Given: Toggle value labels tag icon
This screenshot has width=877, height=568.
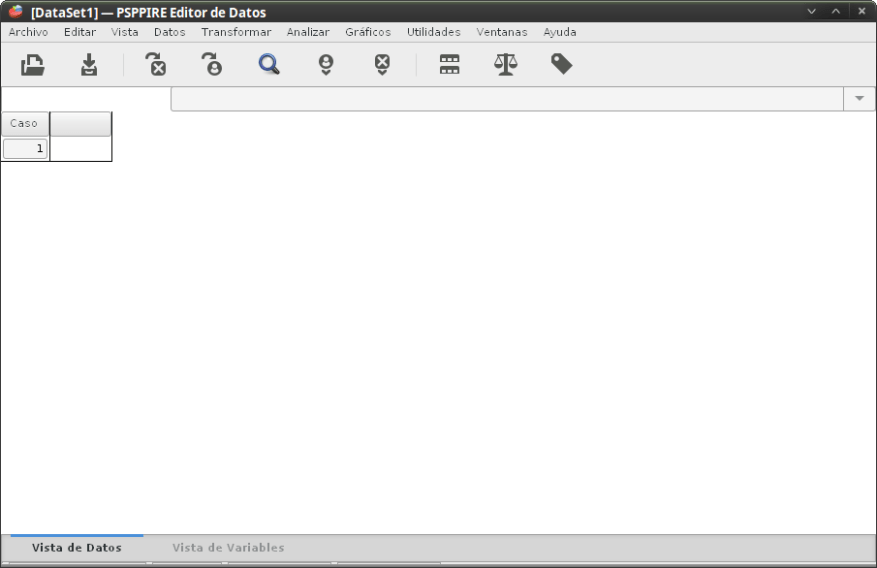Looking at the screenshot, I should tap(562, 64).
